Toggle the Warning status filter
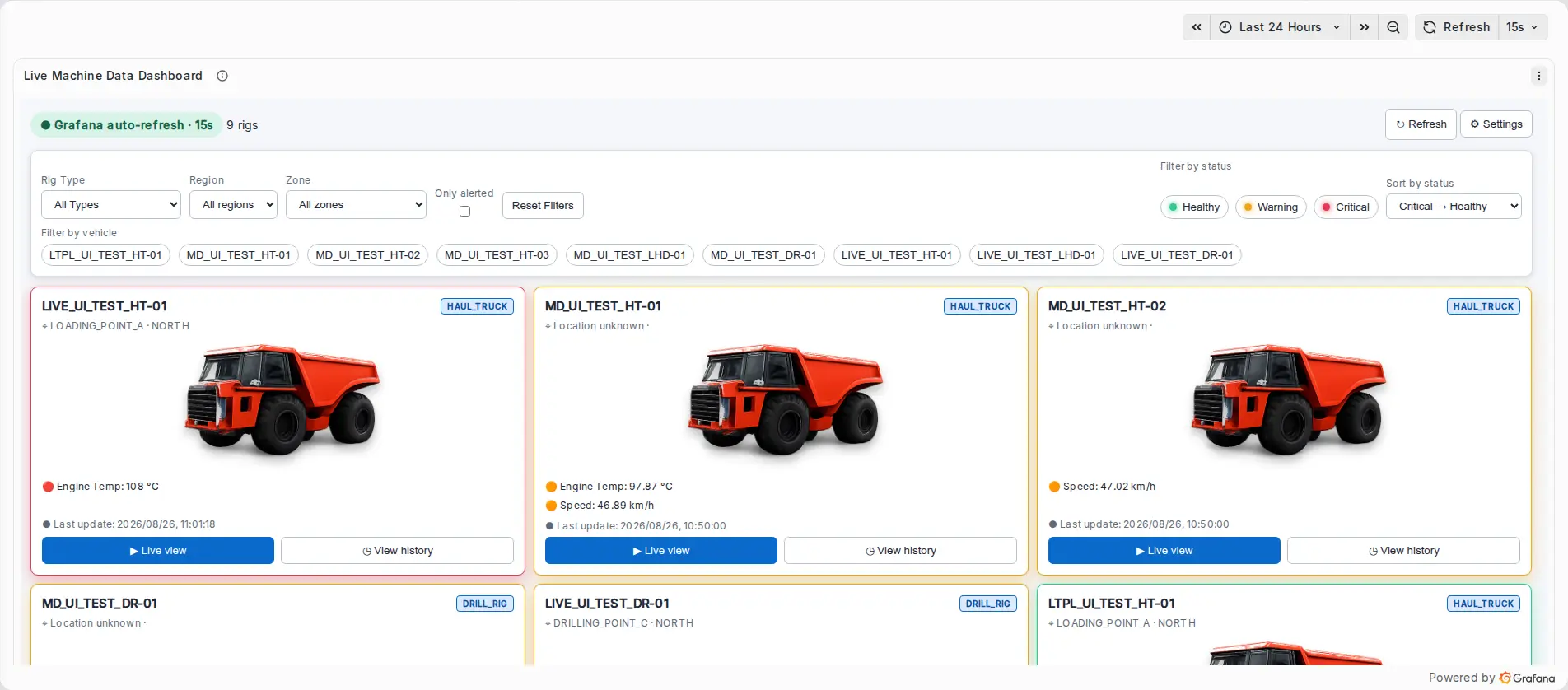Viewport: 1568px width, 690px height. 1271,207
